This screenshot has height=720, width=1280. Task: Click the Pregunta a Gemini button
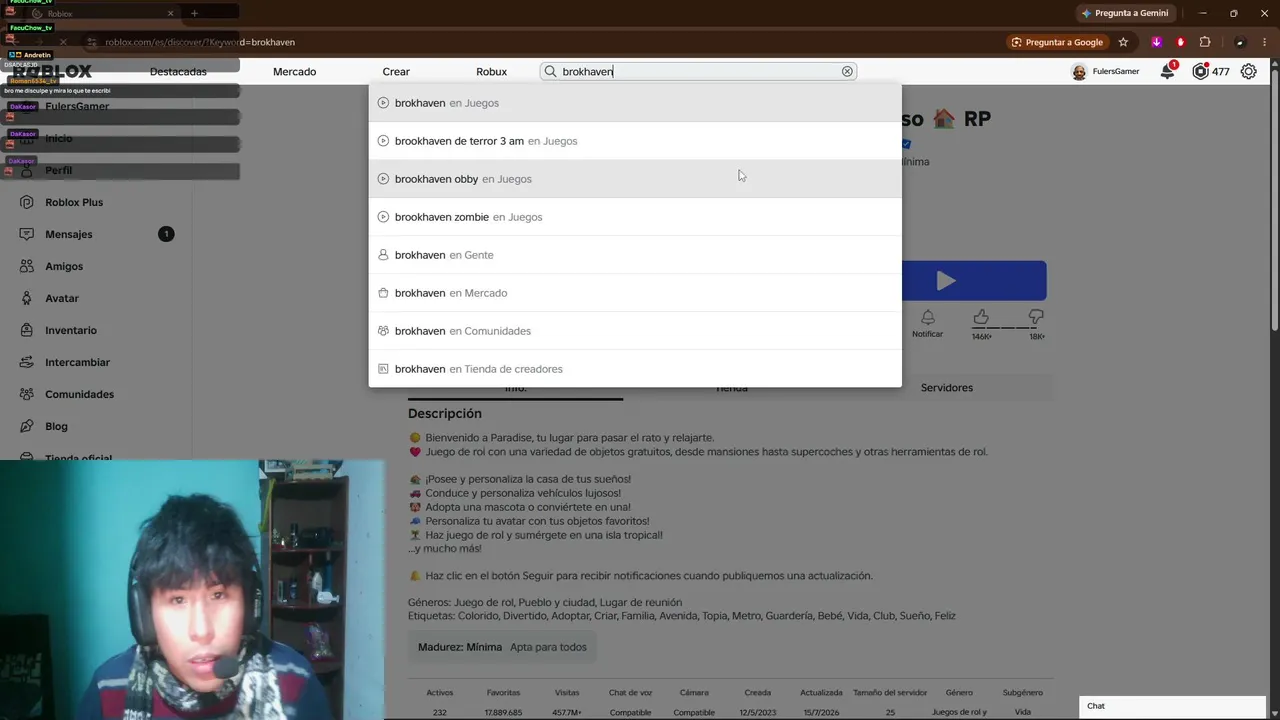pyautogui.click(x=1125, y=13)
